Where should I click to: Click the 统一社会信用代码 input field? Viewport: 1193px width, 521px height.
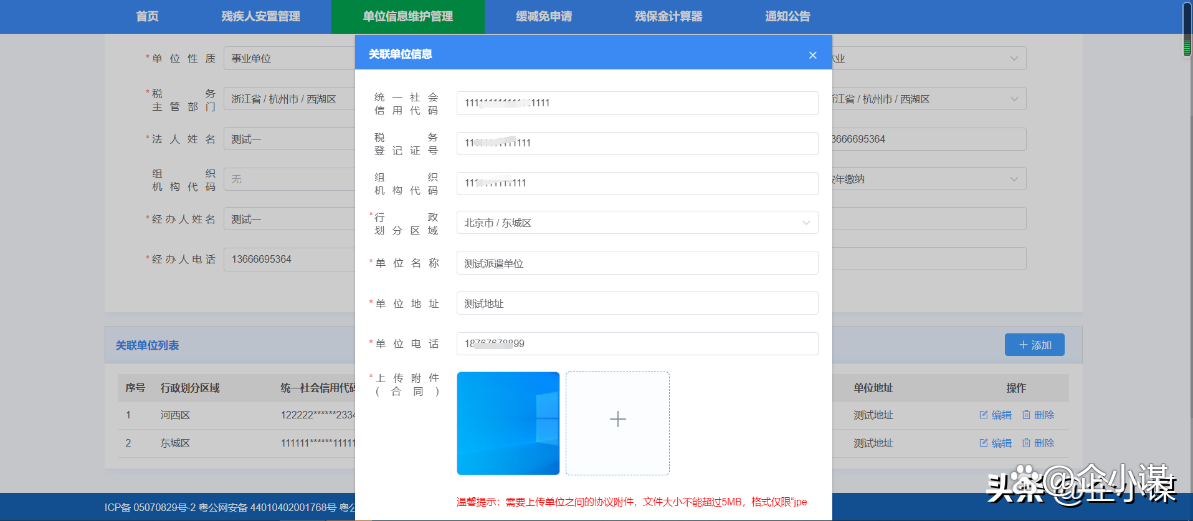[637, 103]
